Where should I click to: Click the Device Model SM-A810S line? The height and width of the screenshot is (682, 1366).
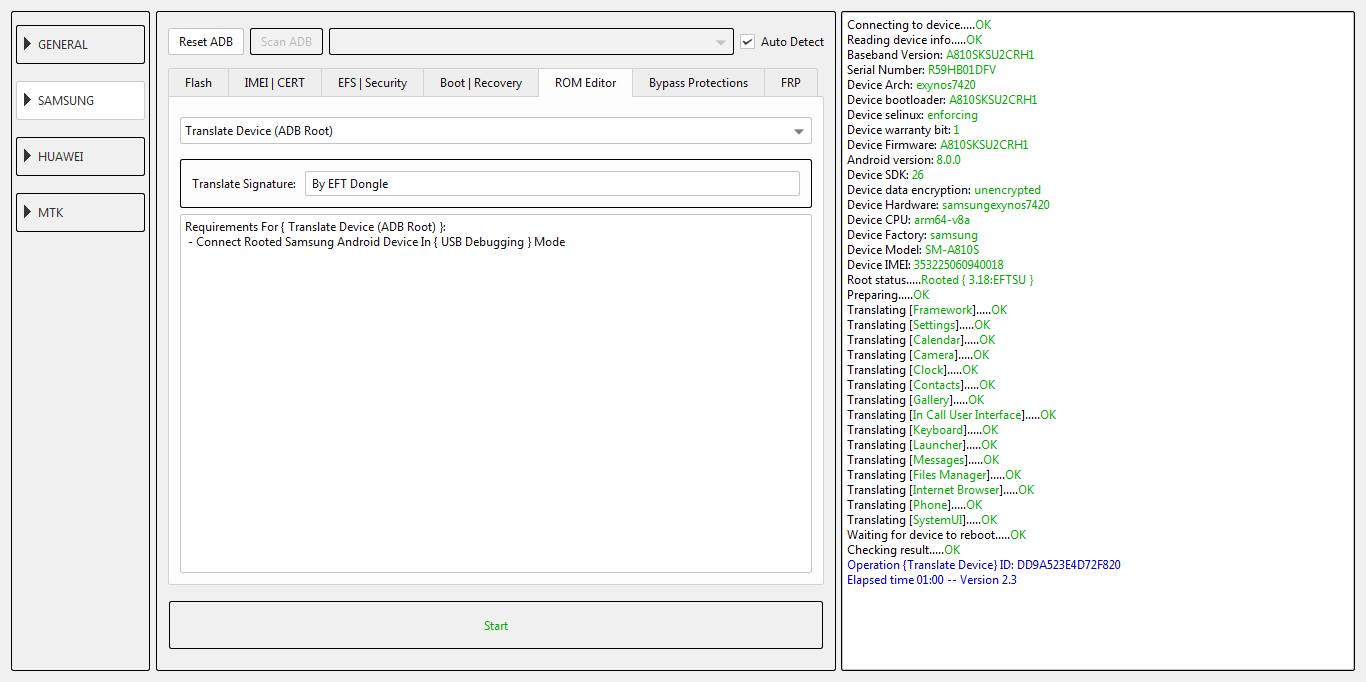coord(913,250)
